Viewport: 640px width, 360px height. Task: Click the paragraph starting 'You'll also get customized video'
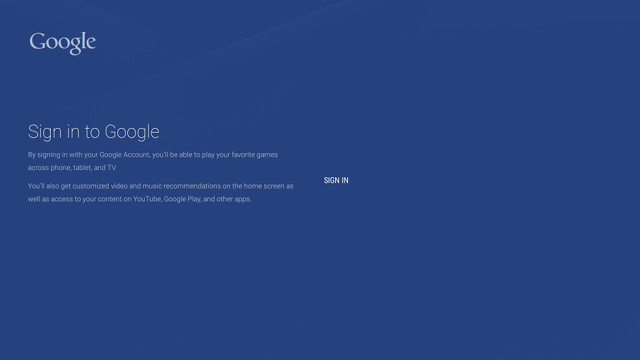(160, 192)
